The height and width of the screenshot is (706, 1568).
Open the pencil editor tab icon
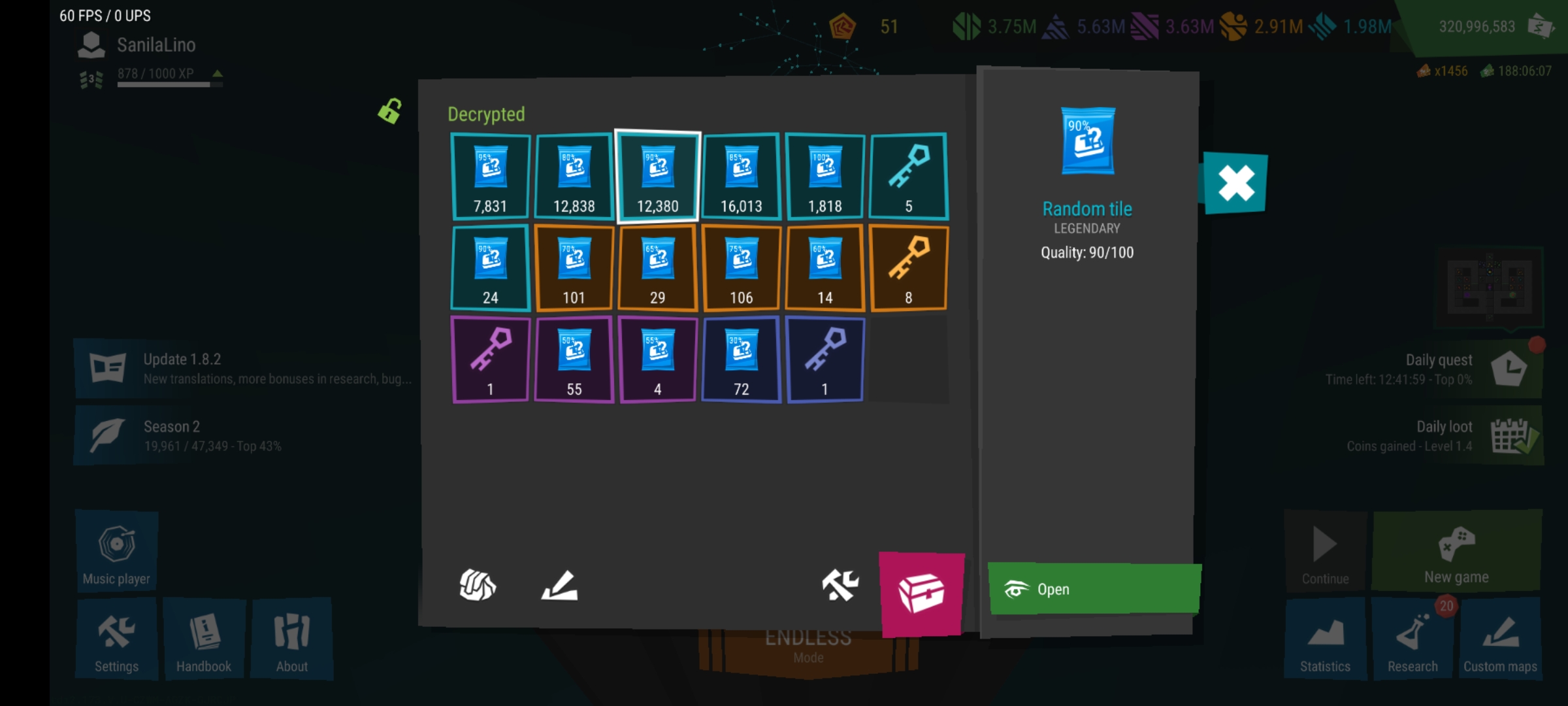point(560,585)
